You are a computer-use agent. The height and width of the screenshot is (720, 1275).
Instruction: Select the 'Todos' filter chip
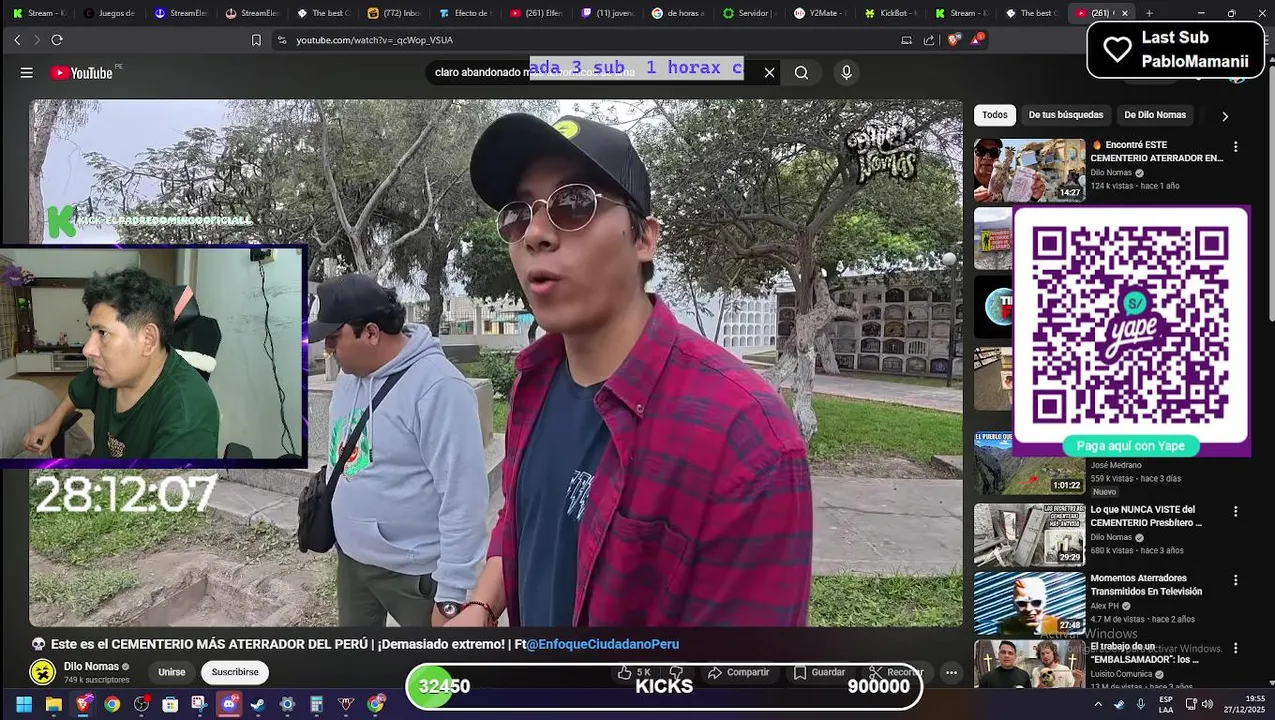pos(995,115)
